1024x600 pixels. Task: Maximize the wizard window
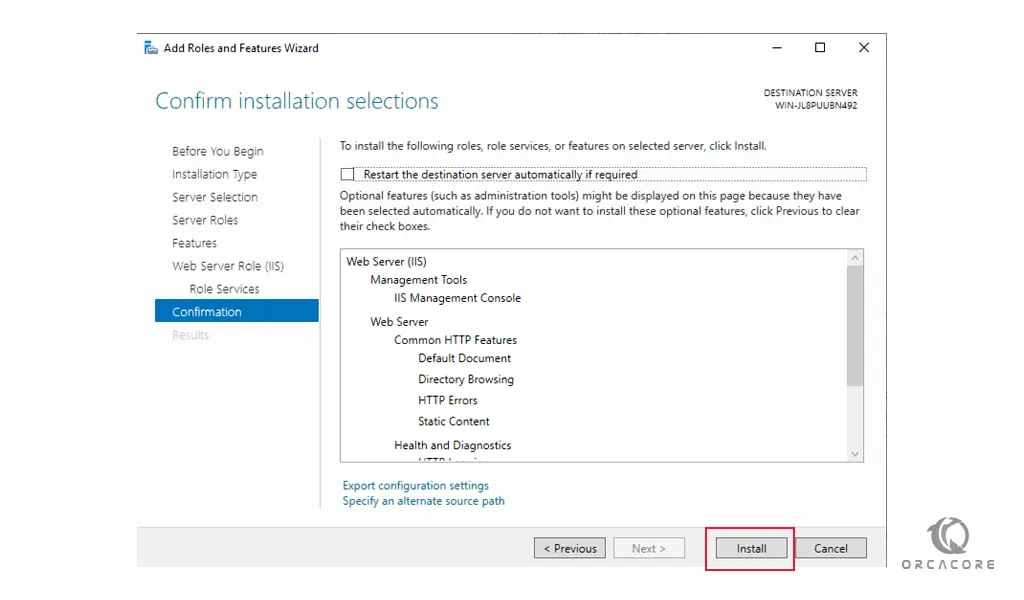tap(820, 48)
